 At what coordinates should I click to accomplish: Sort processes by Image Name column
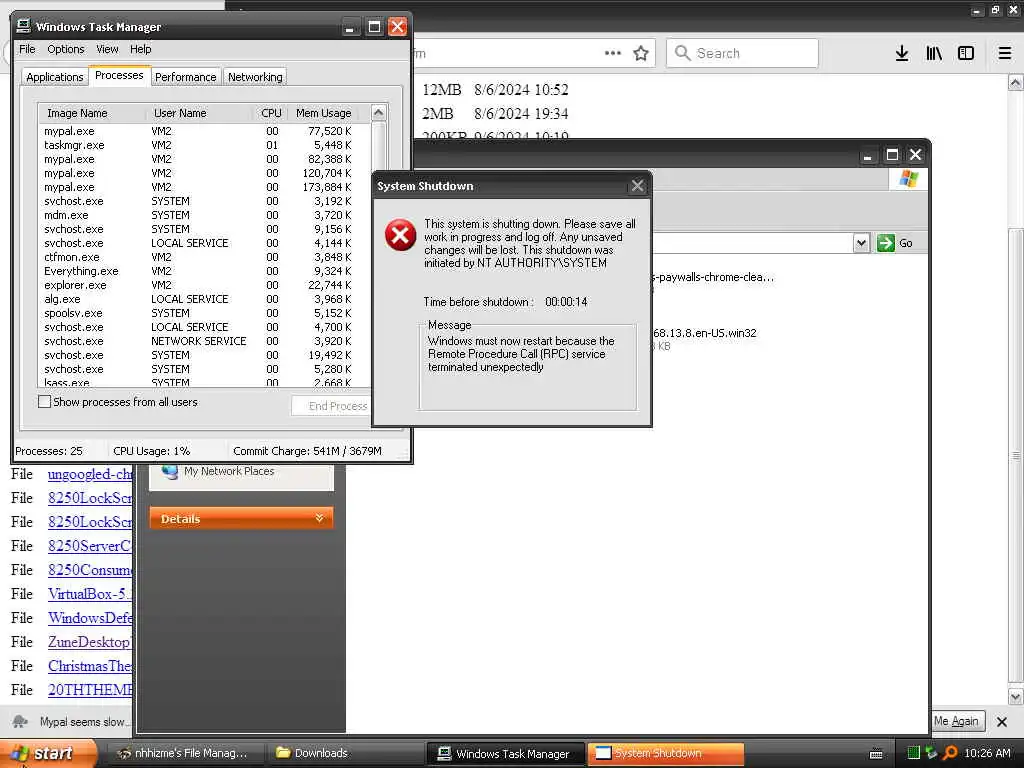tap(92, 113)
